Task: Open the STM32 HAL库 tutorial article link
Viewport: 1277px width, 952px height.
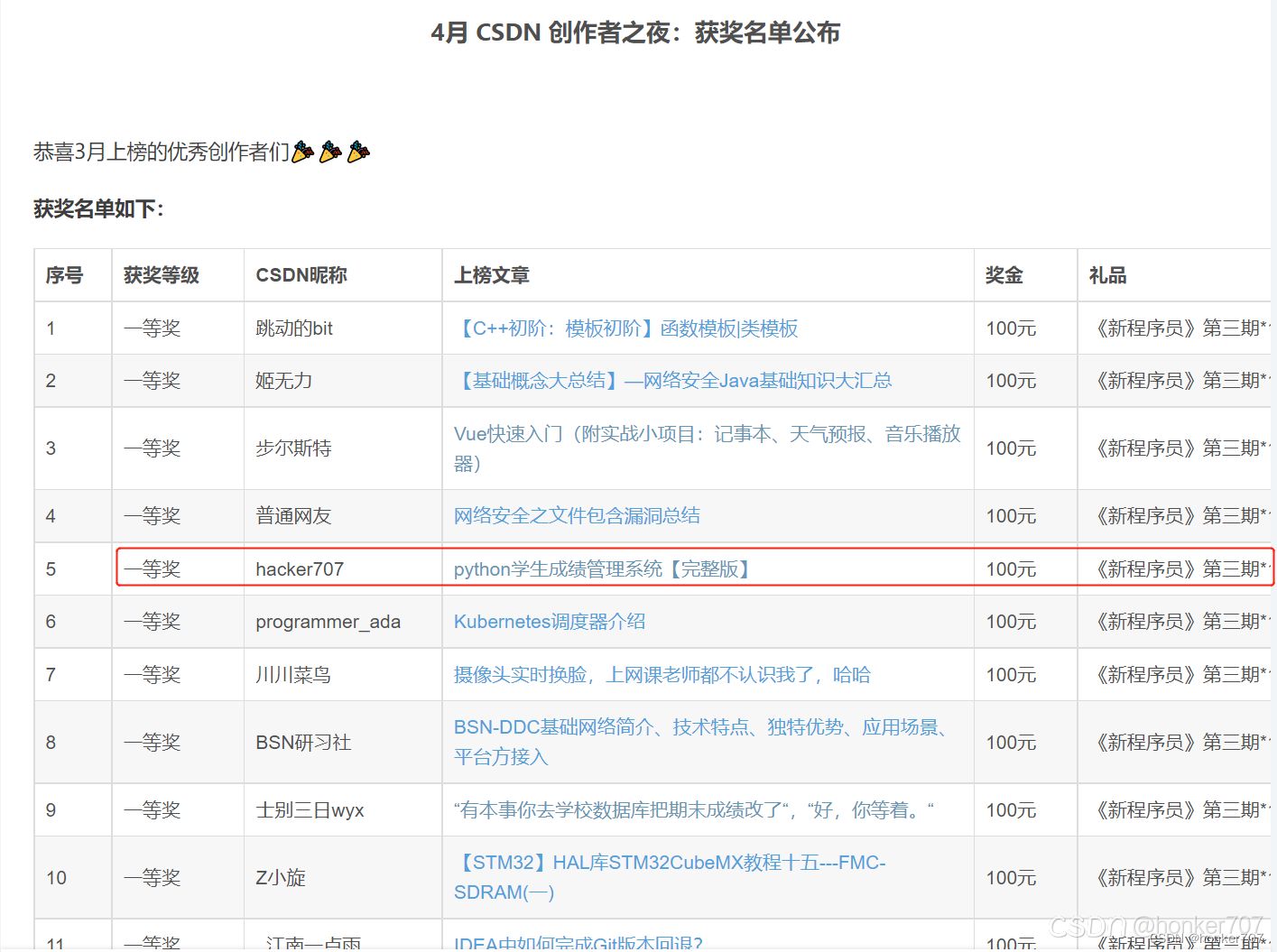Action: [670, 877]
